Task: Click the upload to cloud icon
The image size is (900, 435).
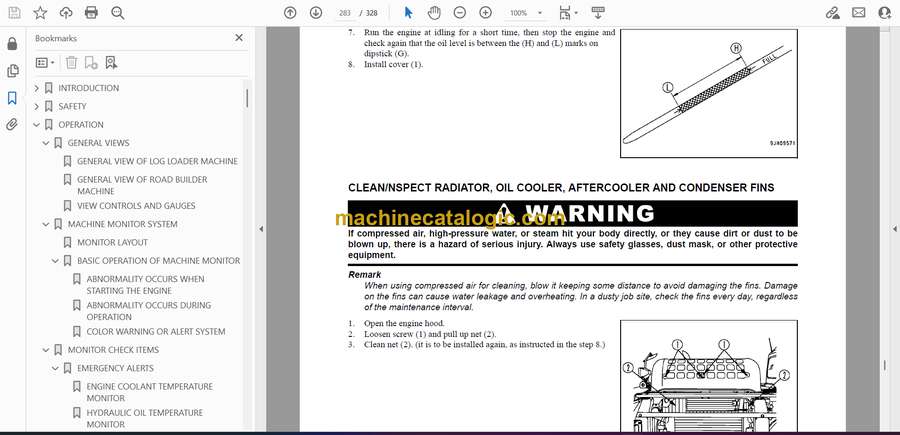Action: (66, 13)
